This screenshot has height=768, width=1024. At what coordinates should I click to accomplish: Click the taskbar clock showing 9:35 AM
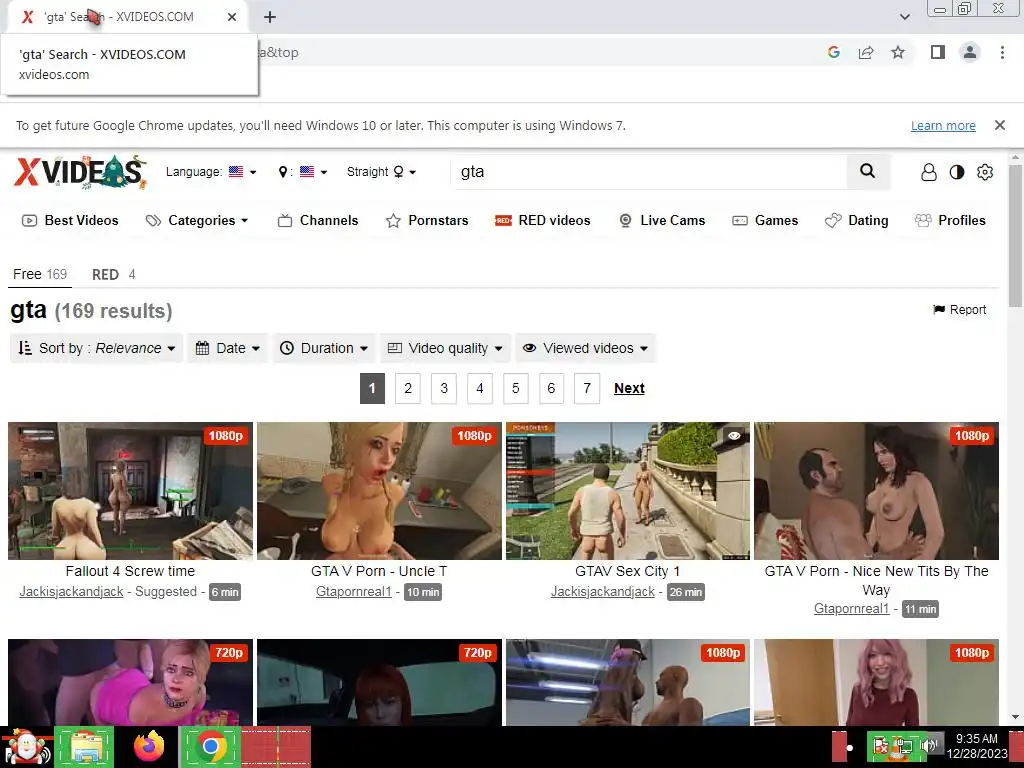[977, 746]
